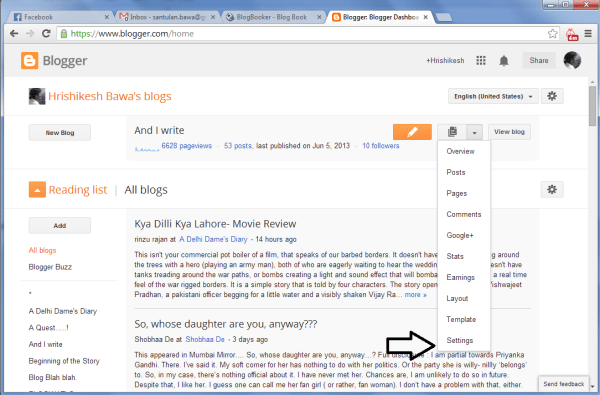The height and width of the screenshot is (395, 600).
Task: Select A Quest.....! in the sidebar
Action: [x=49, y=328]
